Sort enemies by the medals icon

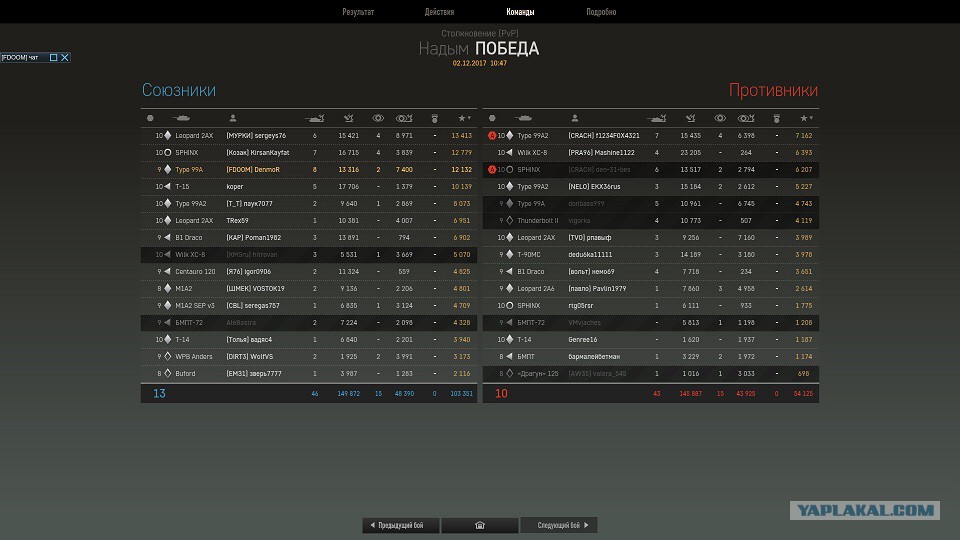pos(776,118)
